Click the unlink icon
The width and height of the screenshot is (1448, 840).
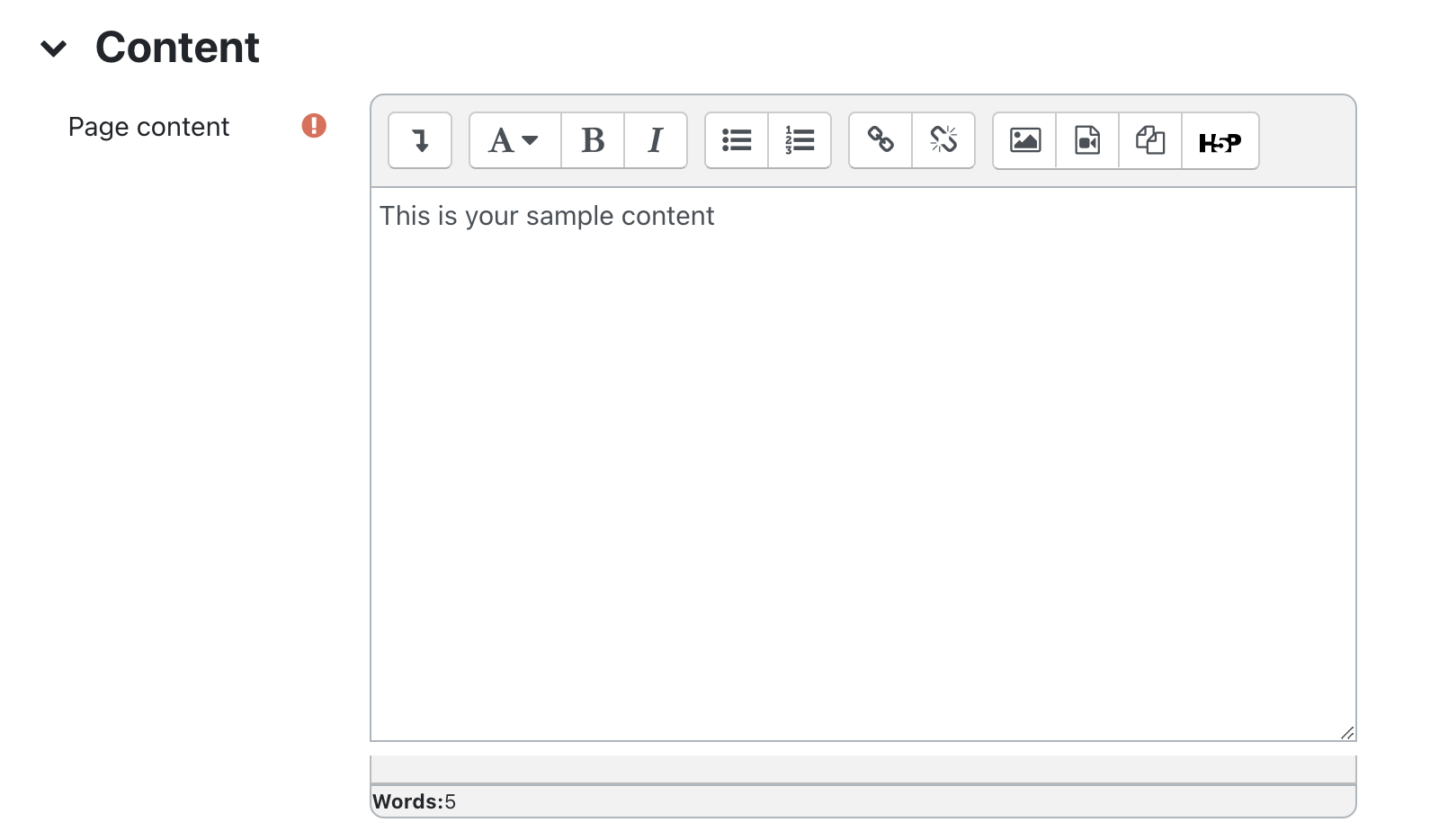tap(943, 140)
